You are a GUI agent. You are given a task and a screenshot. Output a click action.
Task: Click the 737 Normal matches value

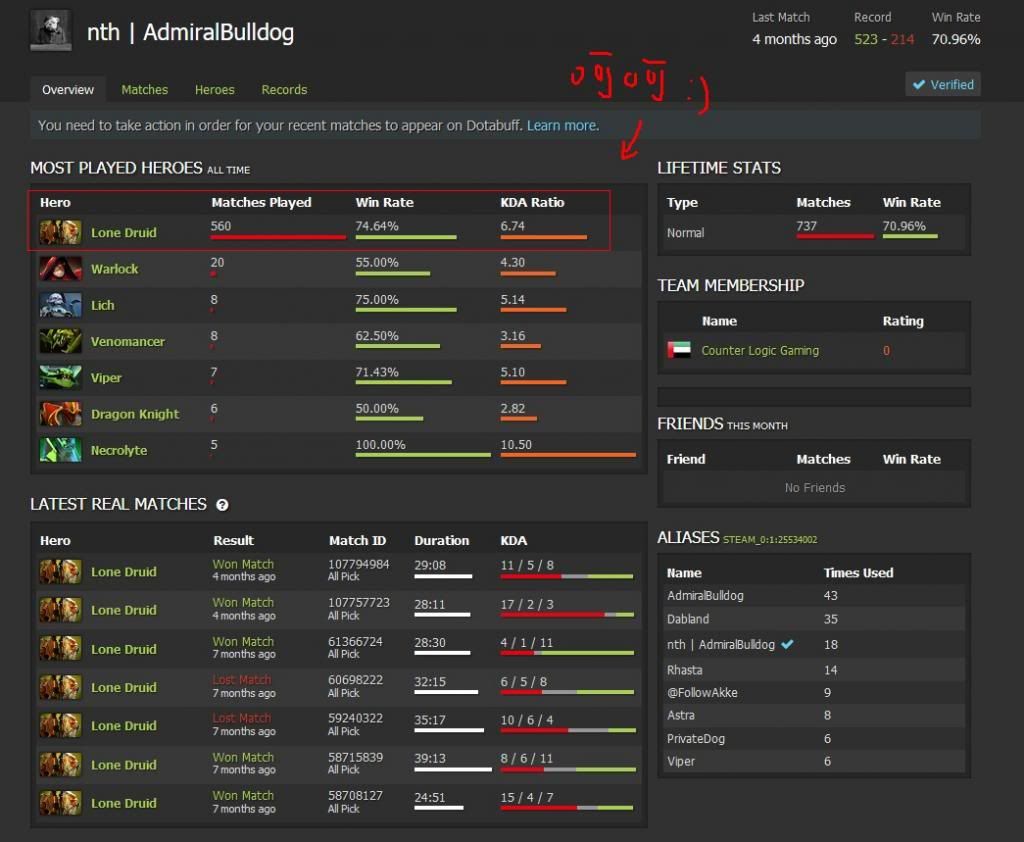[x=807, y=226]
